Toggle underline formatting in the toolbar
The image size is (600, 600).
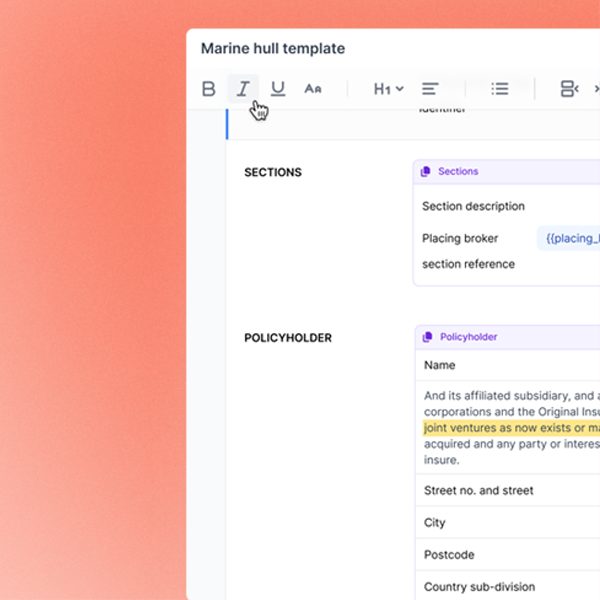pyautogui.click(x=278, y=89)
